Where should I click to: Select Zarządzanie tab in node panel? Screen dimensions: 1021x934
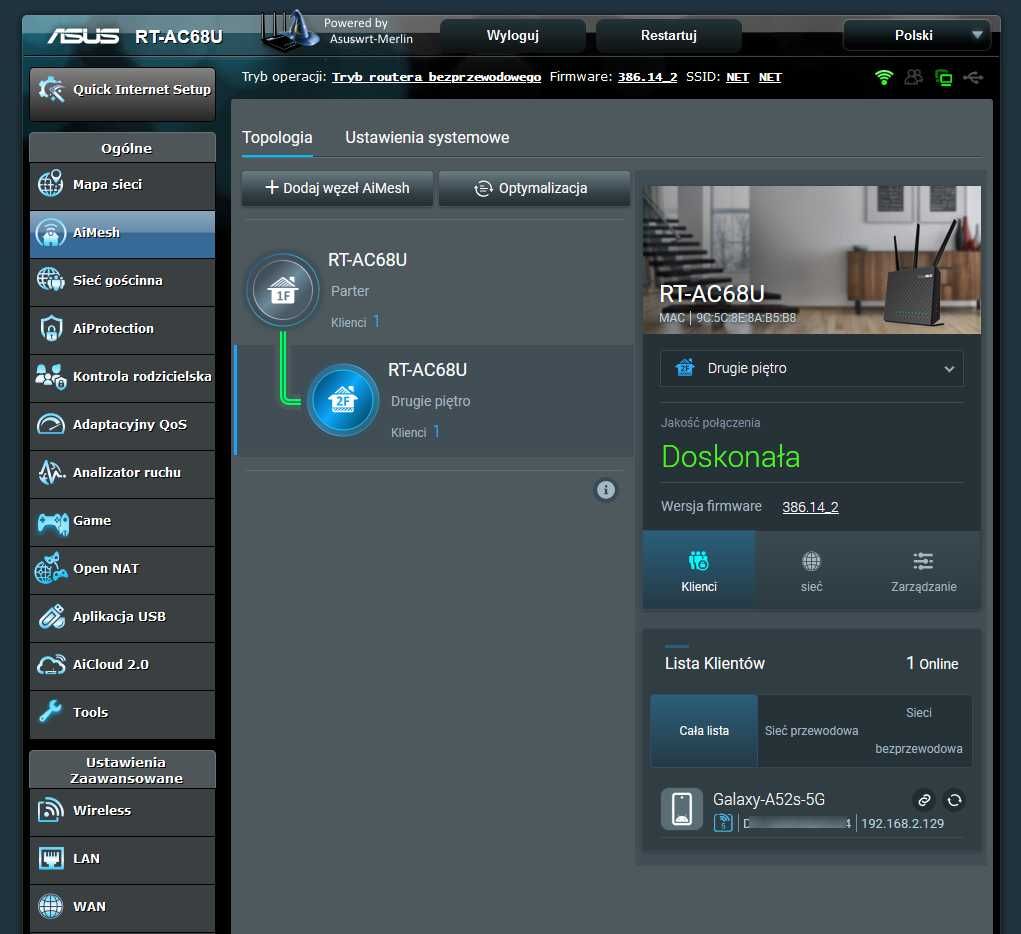coord(923,570)
